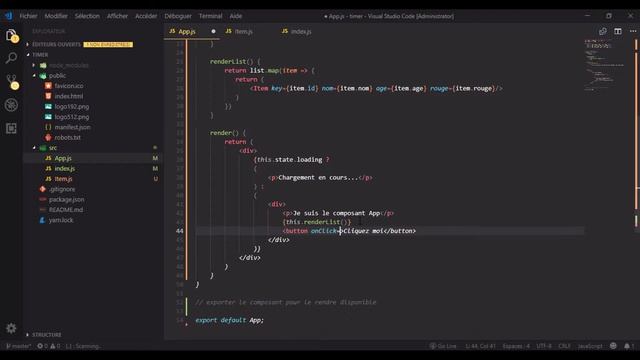Click the line and column position indicator

(x=480, y=346)
